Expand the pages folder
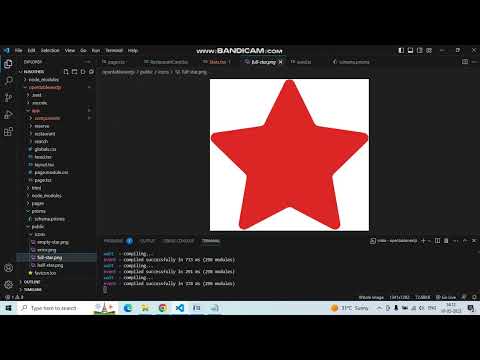480x360 pixels. pos(38,203)
